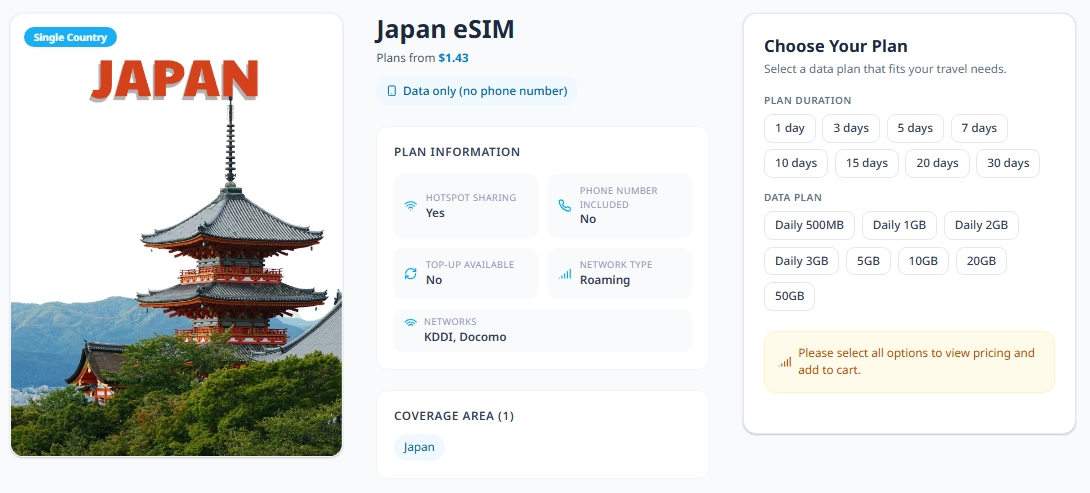
Task: Click the Choose Your Plan heading
Action: point(836,46)
